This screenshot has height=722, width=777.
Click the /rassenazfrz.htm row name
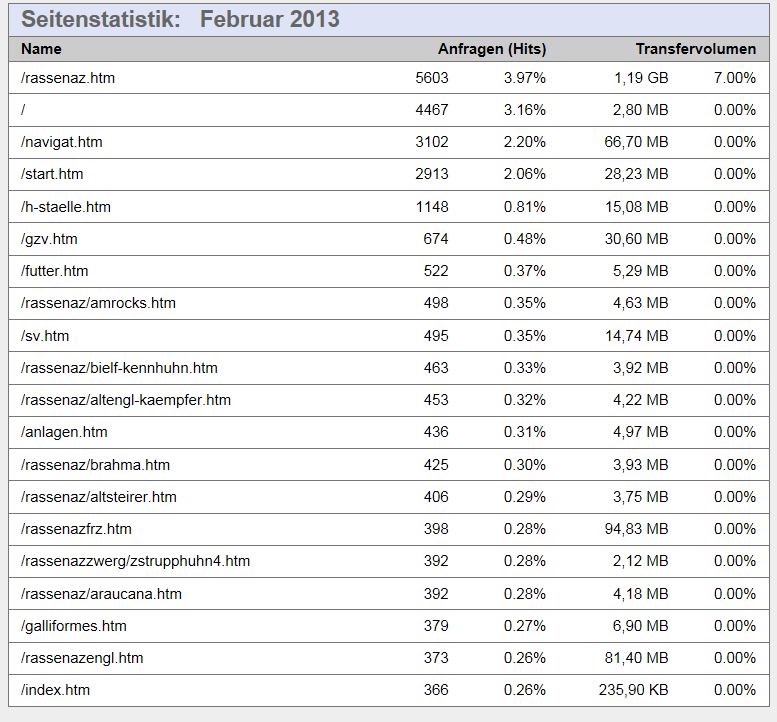pos(76,529)
